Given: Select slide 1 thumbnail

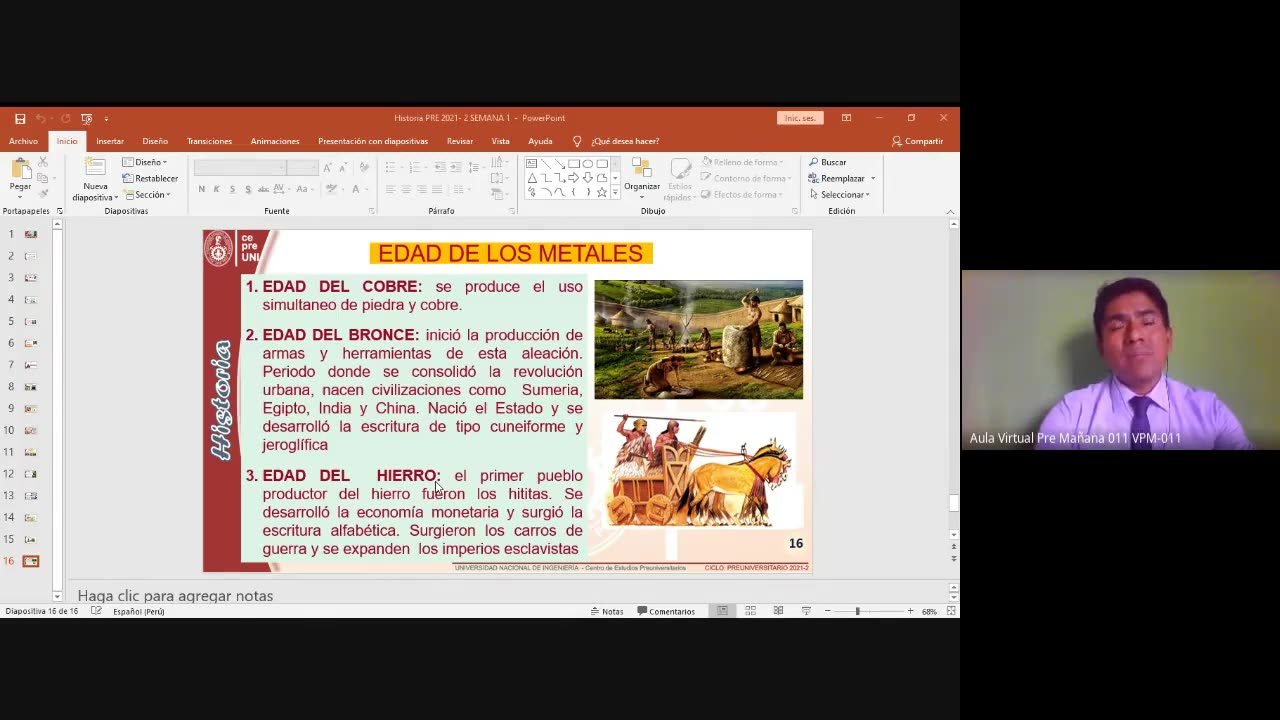Looking at the screenshot, I should [31, 234].
